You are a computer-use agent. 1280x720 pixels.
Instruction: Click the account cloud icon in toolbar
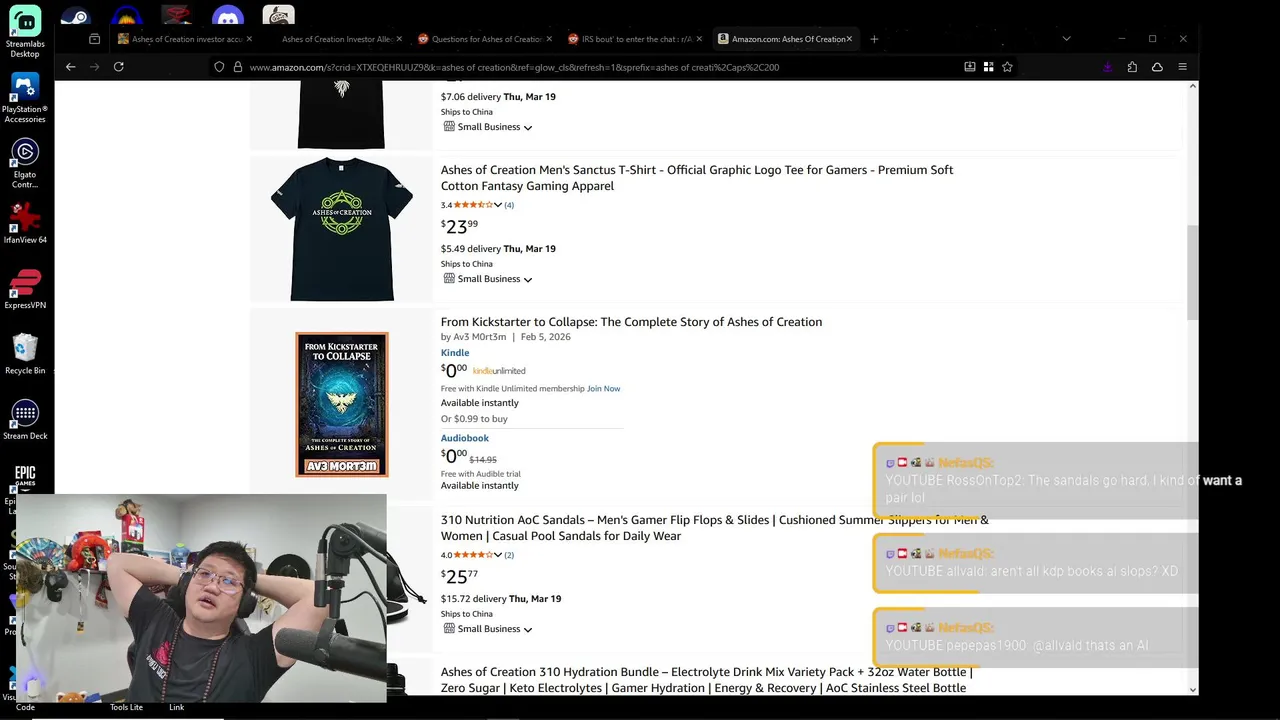1157,67
